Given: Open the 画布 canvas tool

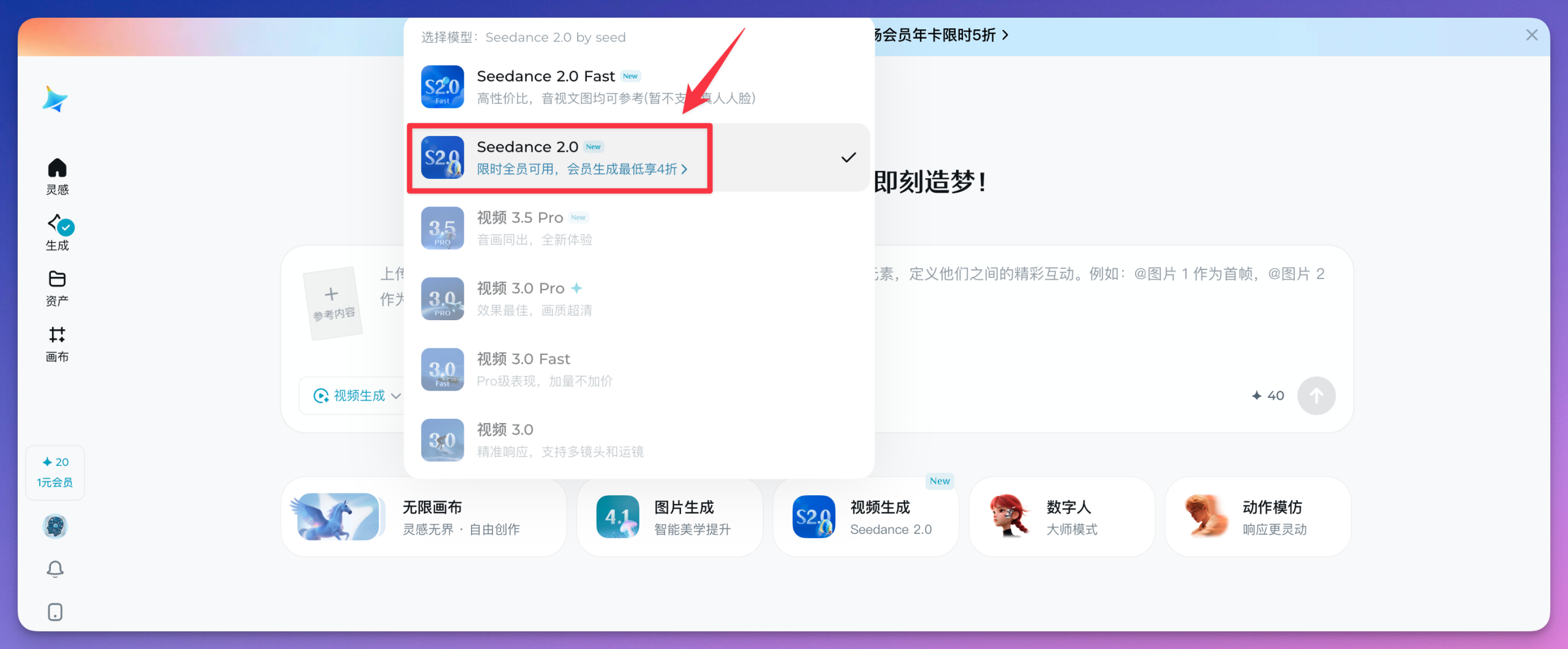Looking at the screenshot, I should (x=57, y=344).
